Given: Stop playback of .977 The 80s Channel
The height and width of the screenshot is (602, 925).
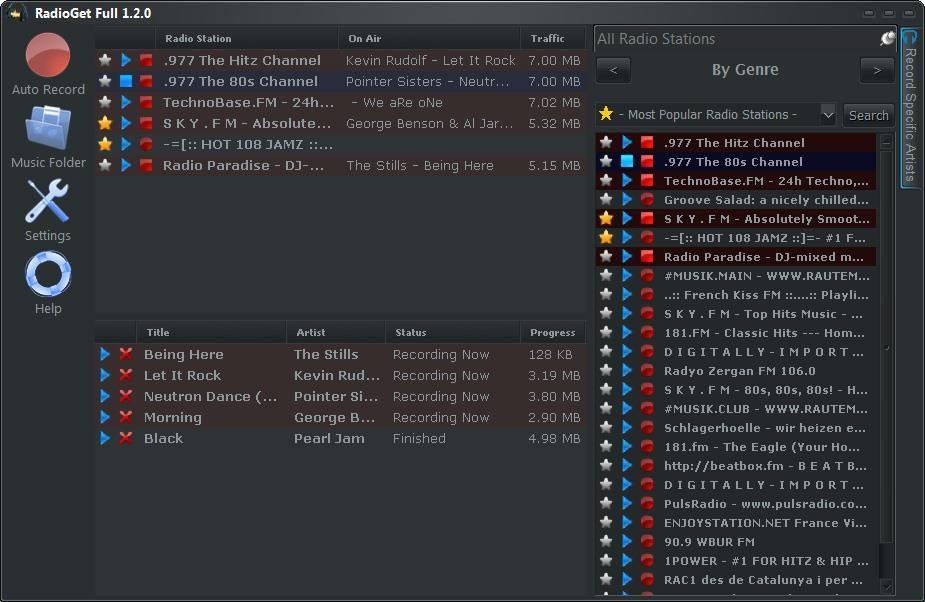Looking at the screenshot, I should [x=126, y=82].
